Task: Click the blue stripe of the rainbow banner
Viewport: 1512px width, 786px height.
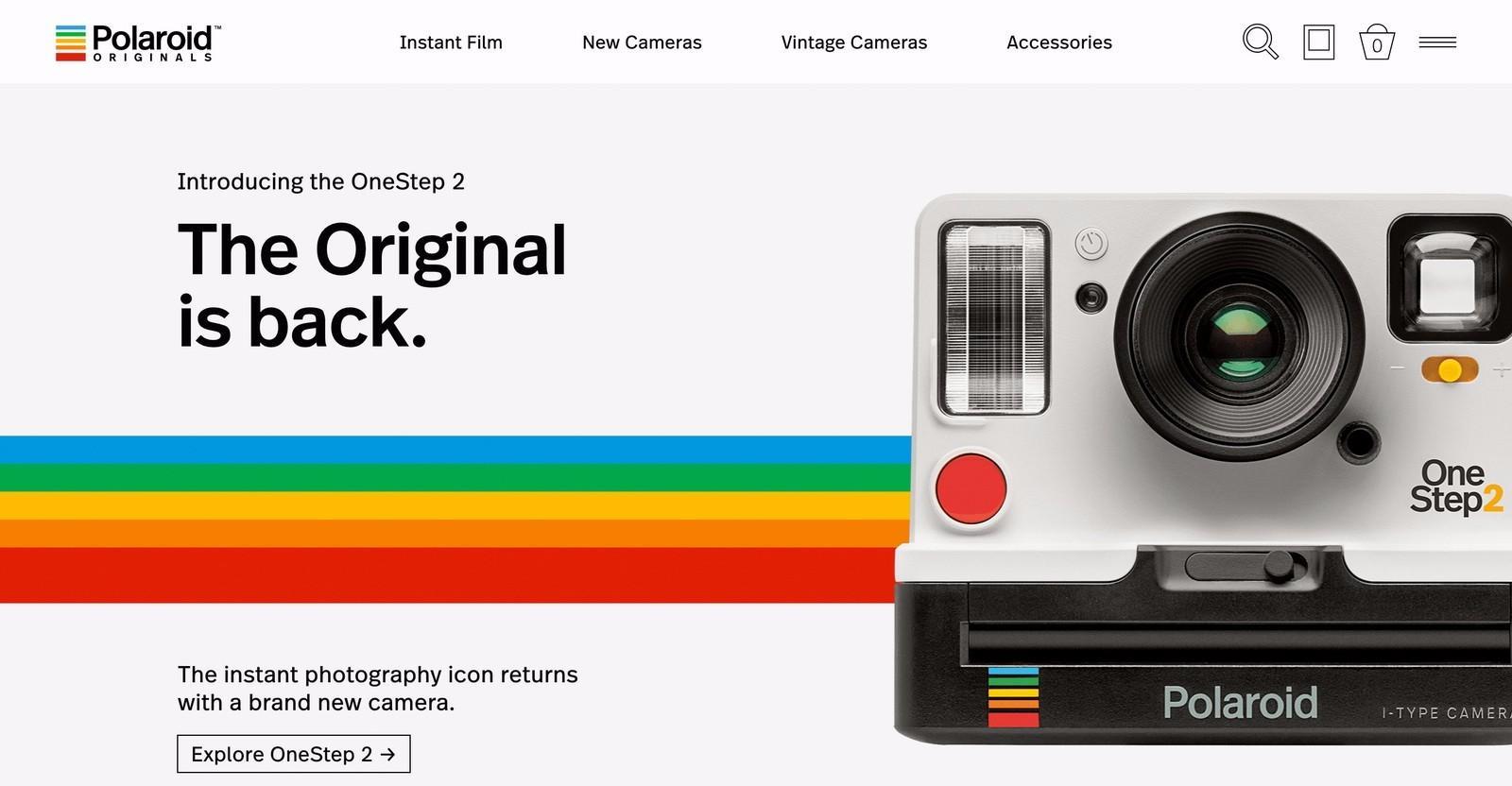Action: (x=455, y=450)
